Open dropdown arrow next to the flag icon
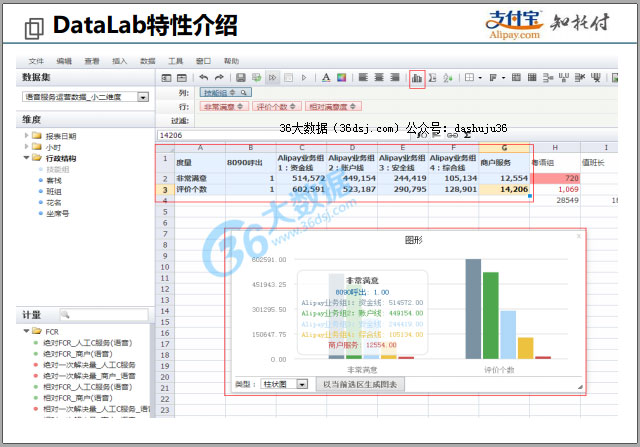This screenshot has height=447, width=640. 503,78
